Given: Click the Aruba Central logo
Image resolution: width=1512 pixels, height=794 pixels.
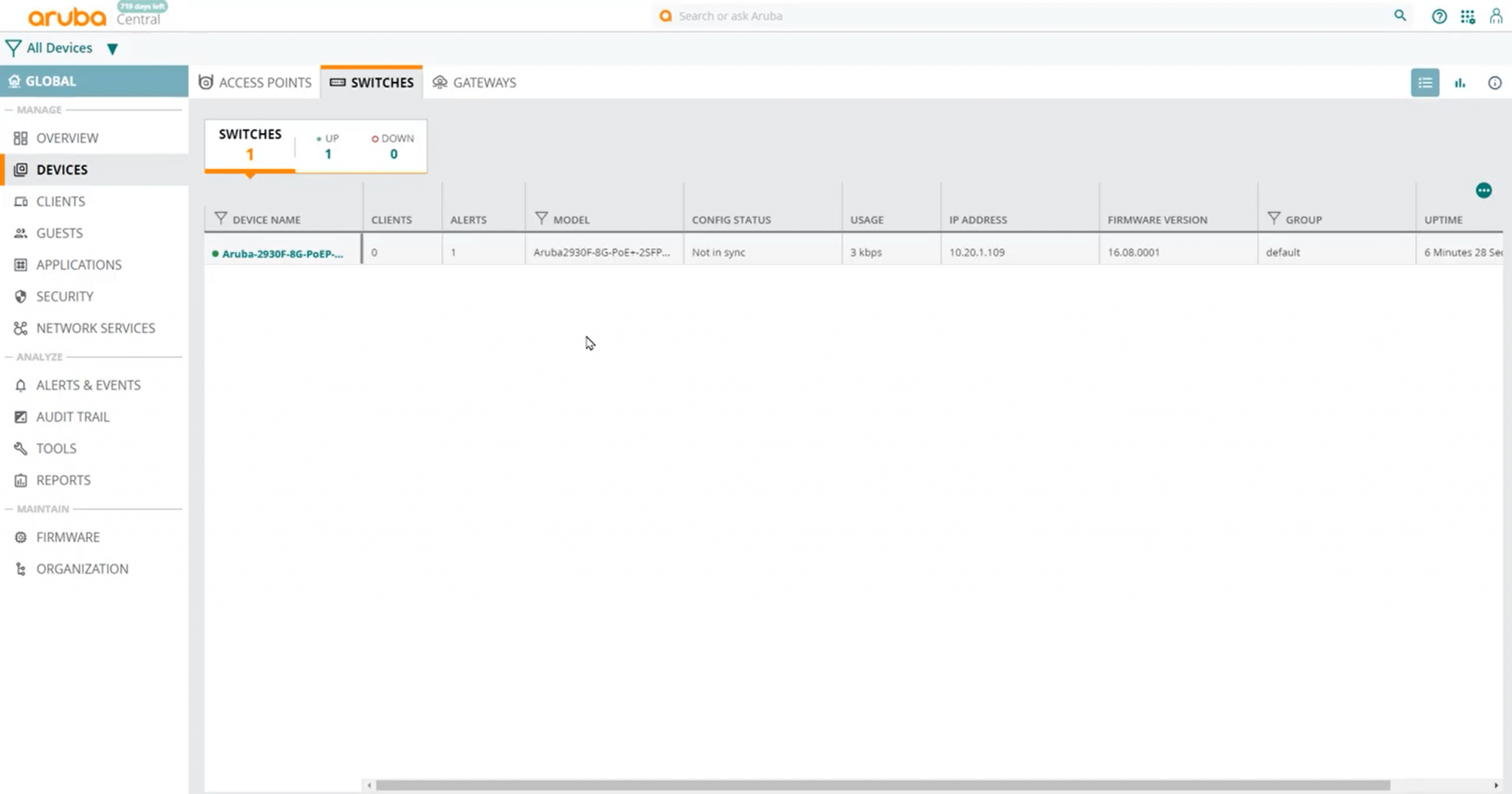Looking at the screenshot, I should [x=94, y=16].
